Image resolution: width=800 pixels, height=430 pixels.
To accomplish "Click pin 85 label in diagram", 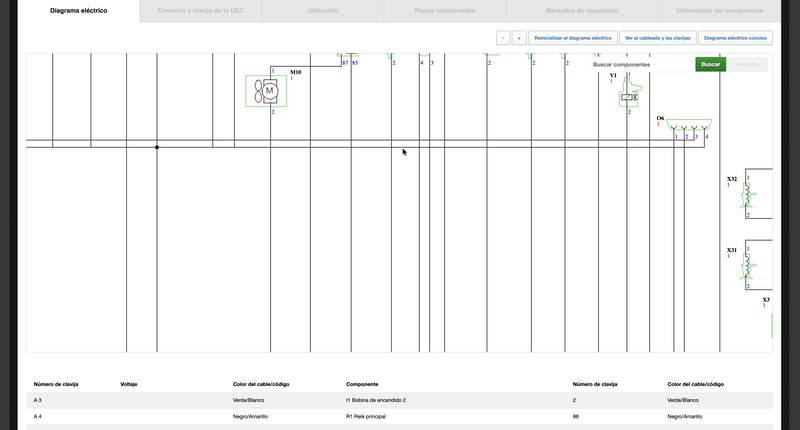I will click(355, 63).
